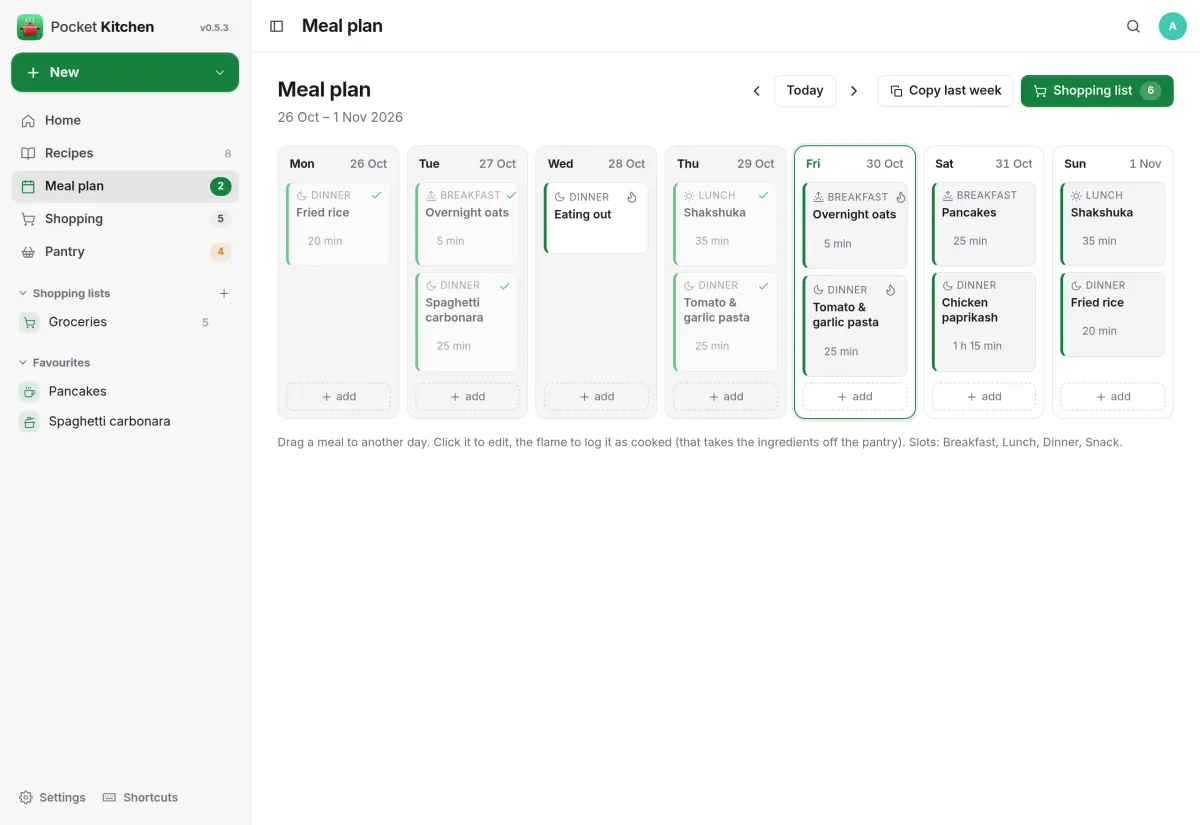Click the Spaghetti carbonara favourite icon
1200x825 pixels.
[30, 421]
